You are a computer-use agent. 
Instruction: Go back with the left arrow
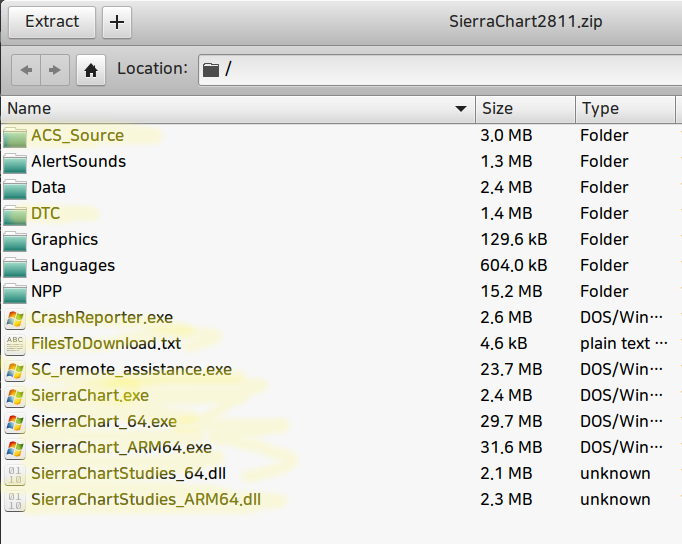pos(26,70)
